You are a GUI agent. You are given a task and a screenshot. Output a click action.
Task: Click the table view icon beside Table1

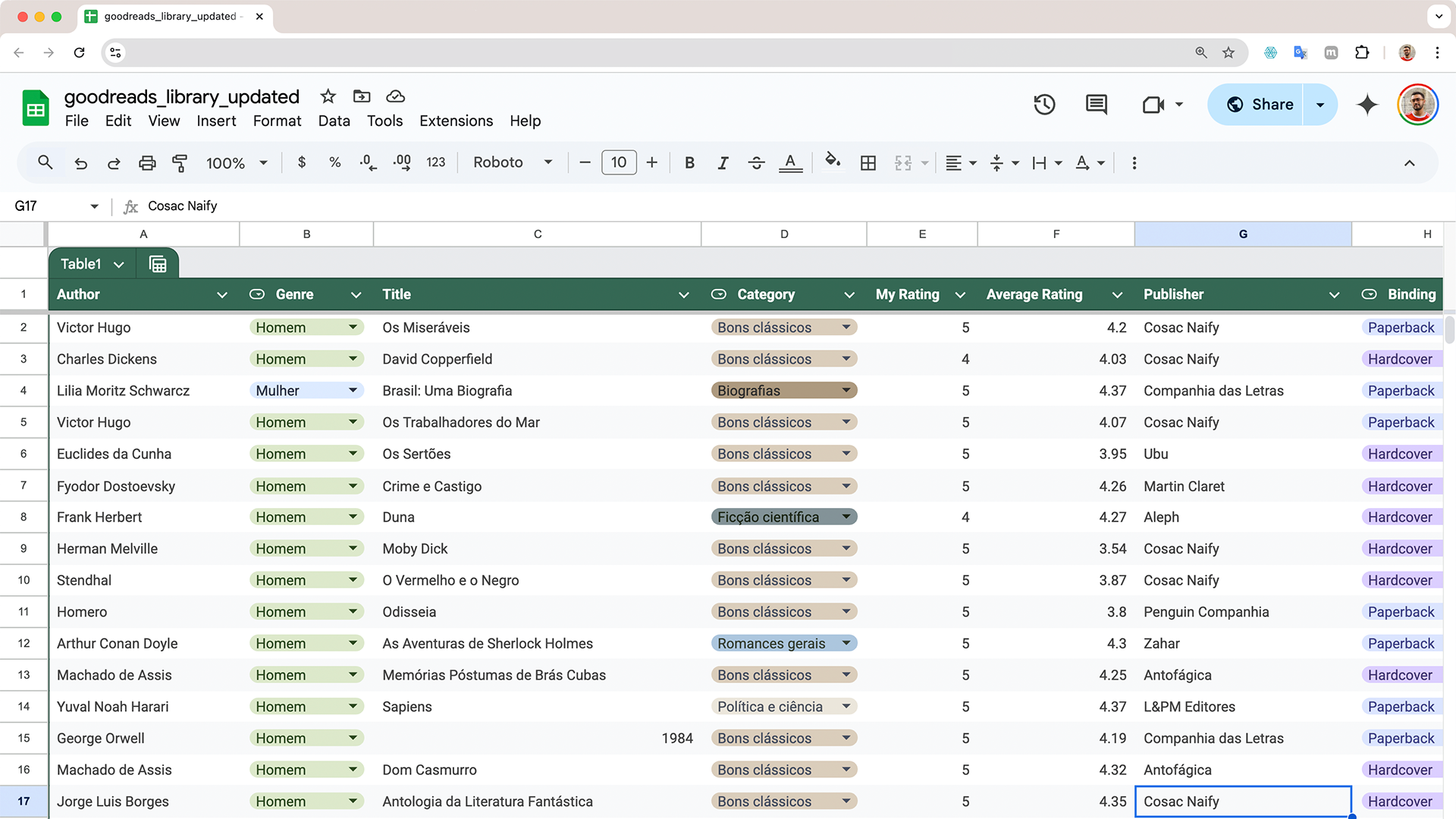click(158, 264)
